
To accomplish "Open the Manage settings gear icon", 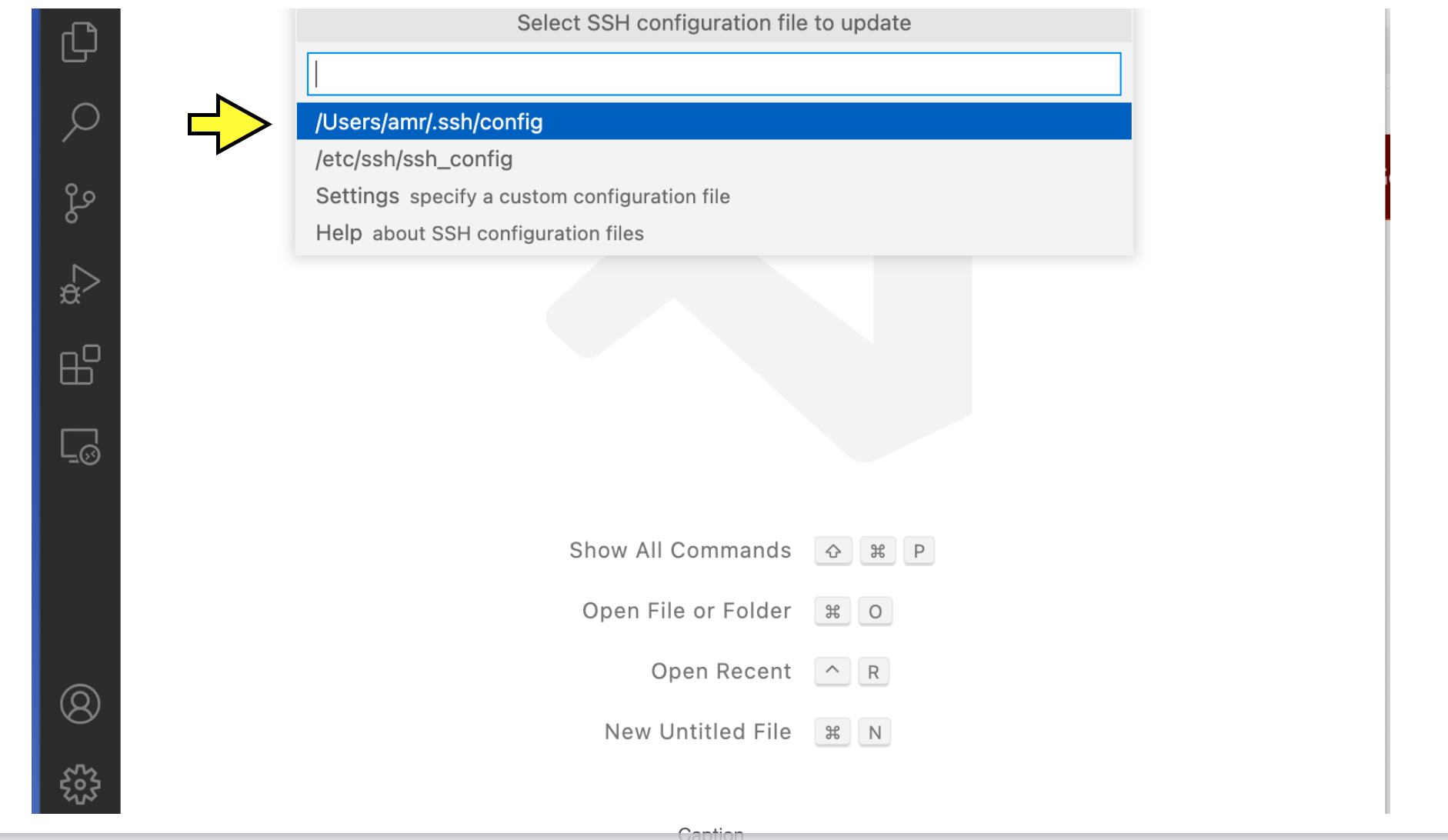I will pos(80,783).
